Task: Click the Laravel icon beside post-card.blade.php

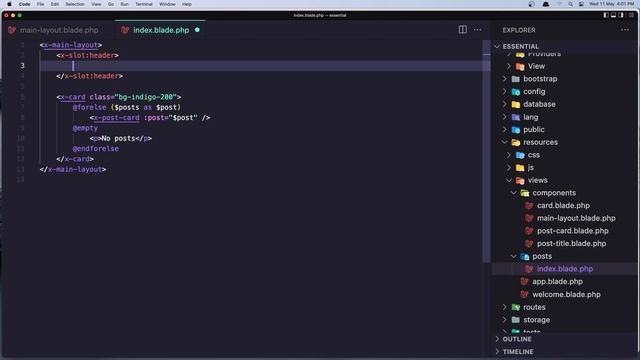Action: pyautogui.click(x=529, y=231)
